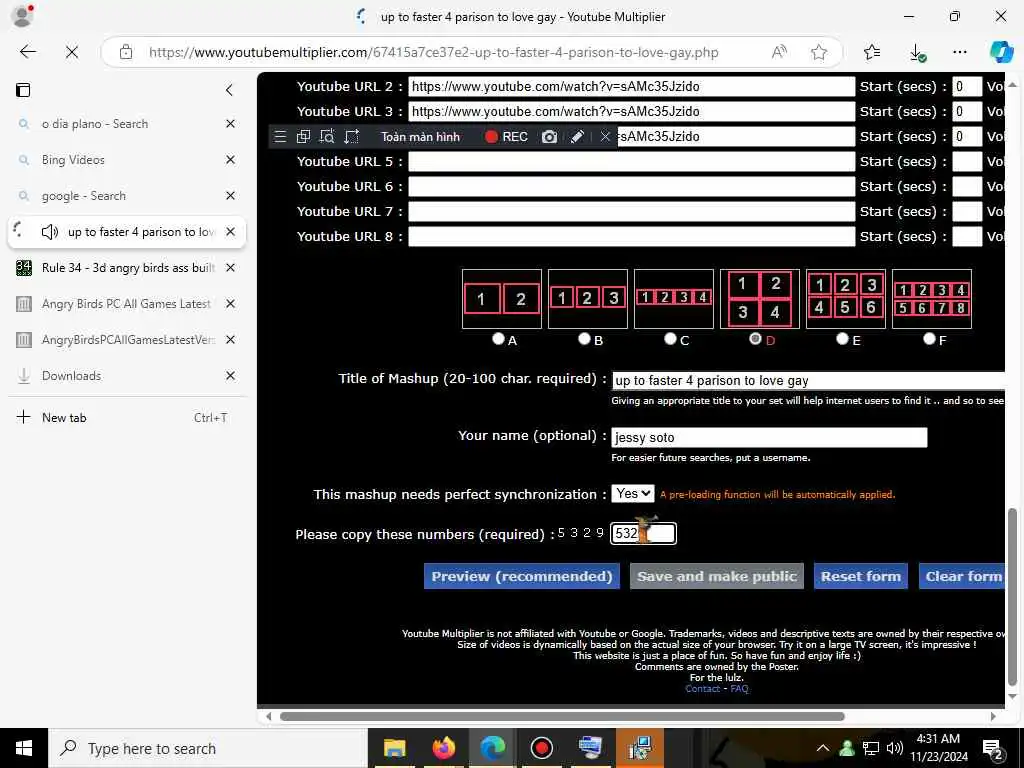Switch to the Downloads tab

(x=127, y=376)
